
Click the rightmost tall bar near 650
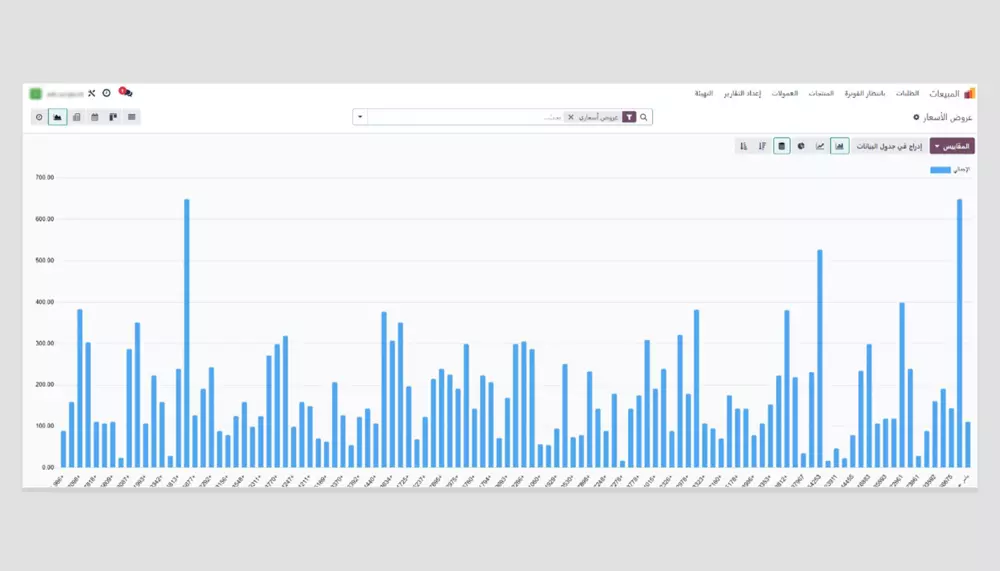click(959, 333)
